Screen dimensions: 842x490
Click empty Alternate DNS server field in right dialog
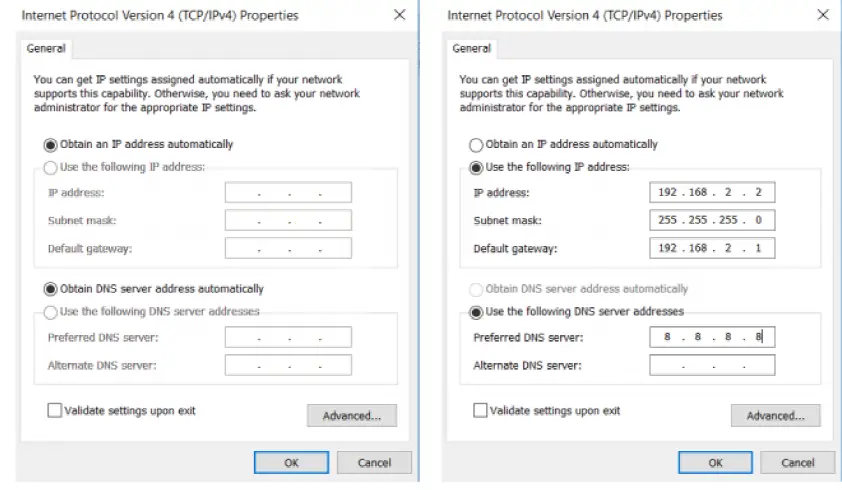tap(712, 366)
